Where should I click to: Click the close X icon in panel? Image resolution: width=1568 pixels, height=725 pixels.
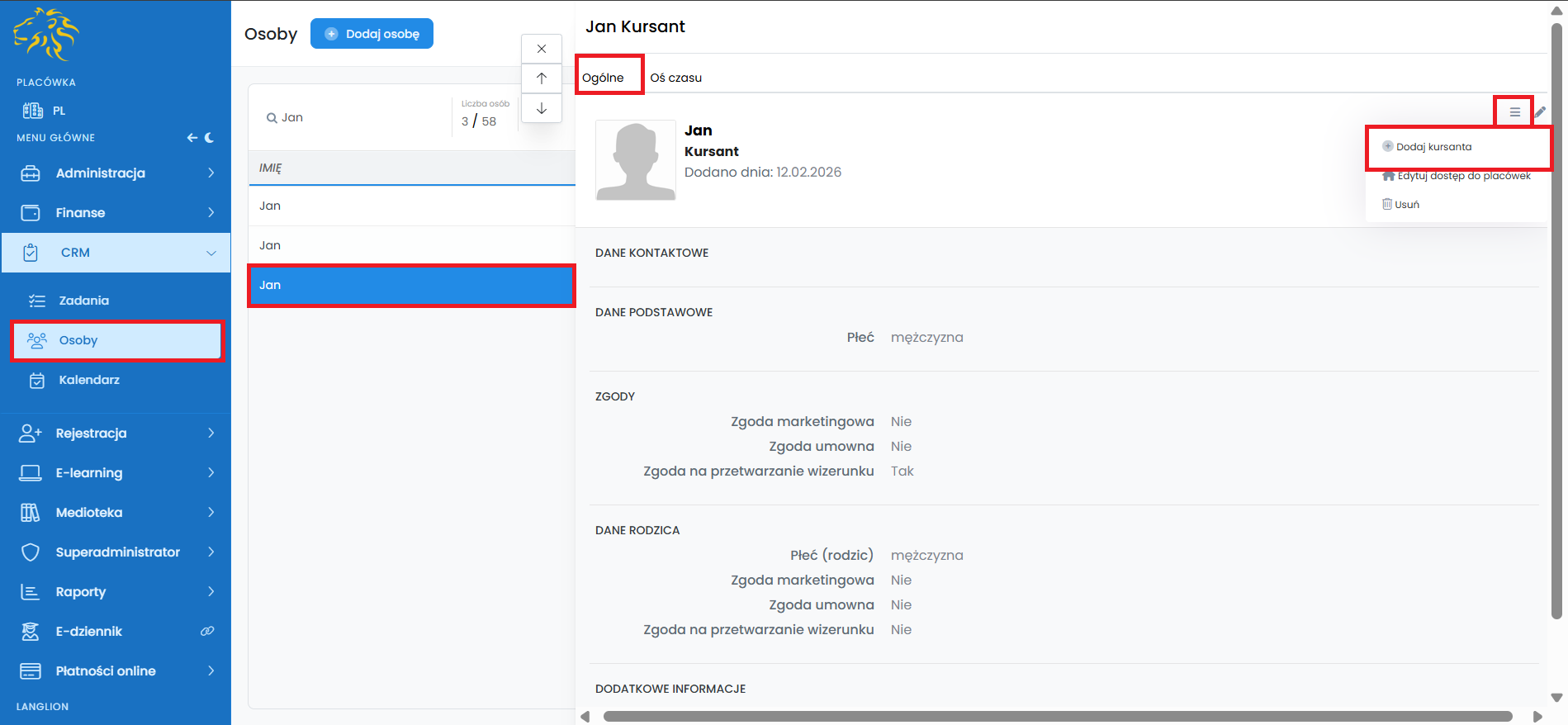[542, 49]
